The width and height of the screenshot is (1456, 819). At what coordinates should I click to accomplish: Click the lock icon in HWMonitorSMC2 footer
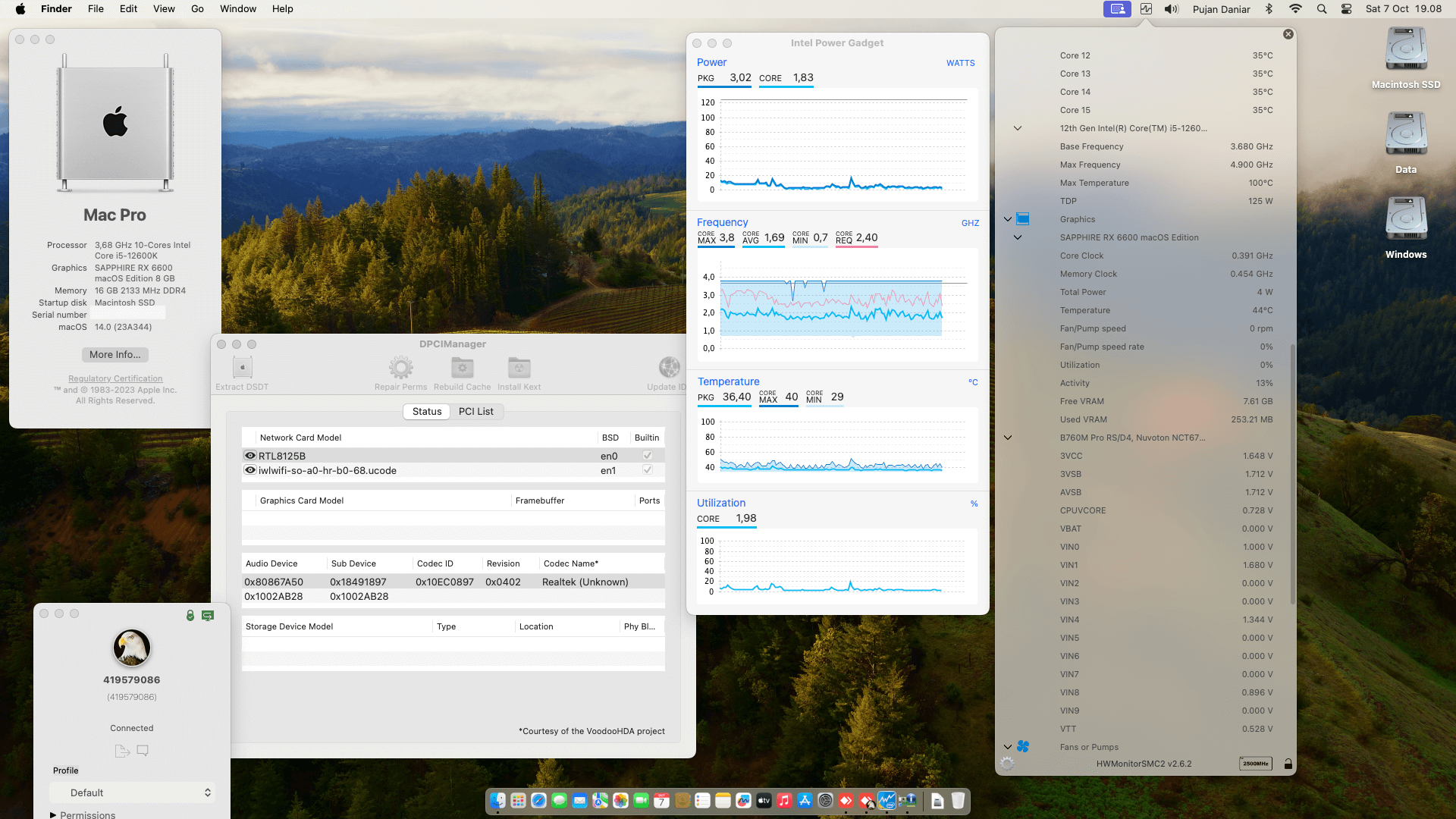(x=1288, y=764)
